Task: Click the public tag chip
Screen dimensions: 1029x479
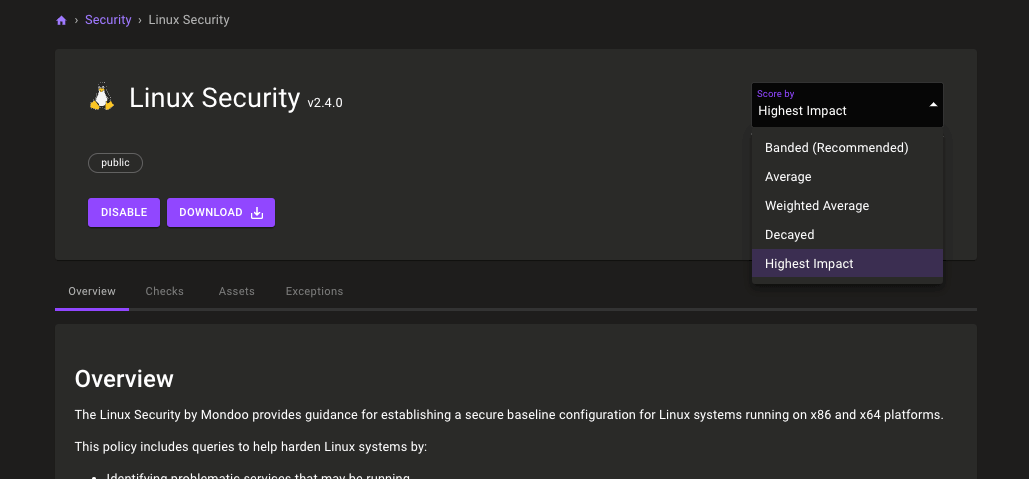Action: tap(115, 162)
